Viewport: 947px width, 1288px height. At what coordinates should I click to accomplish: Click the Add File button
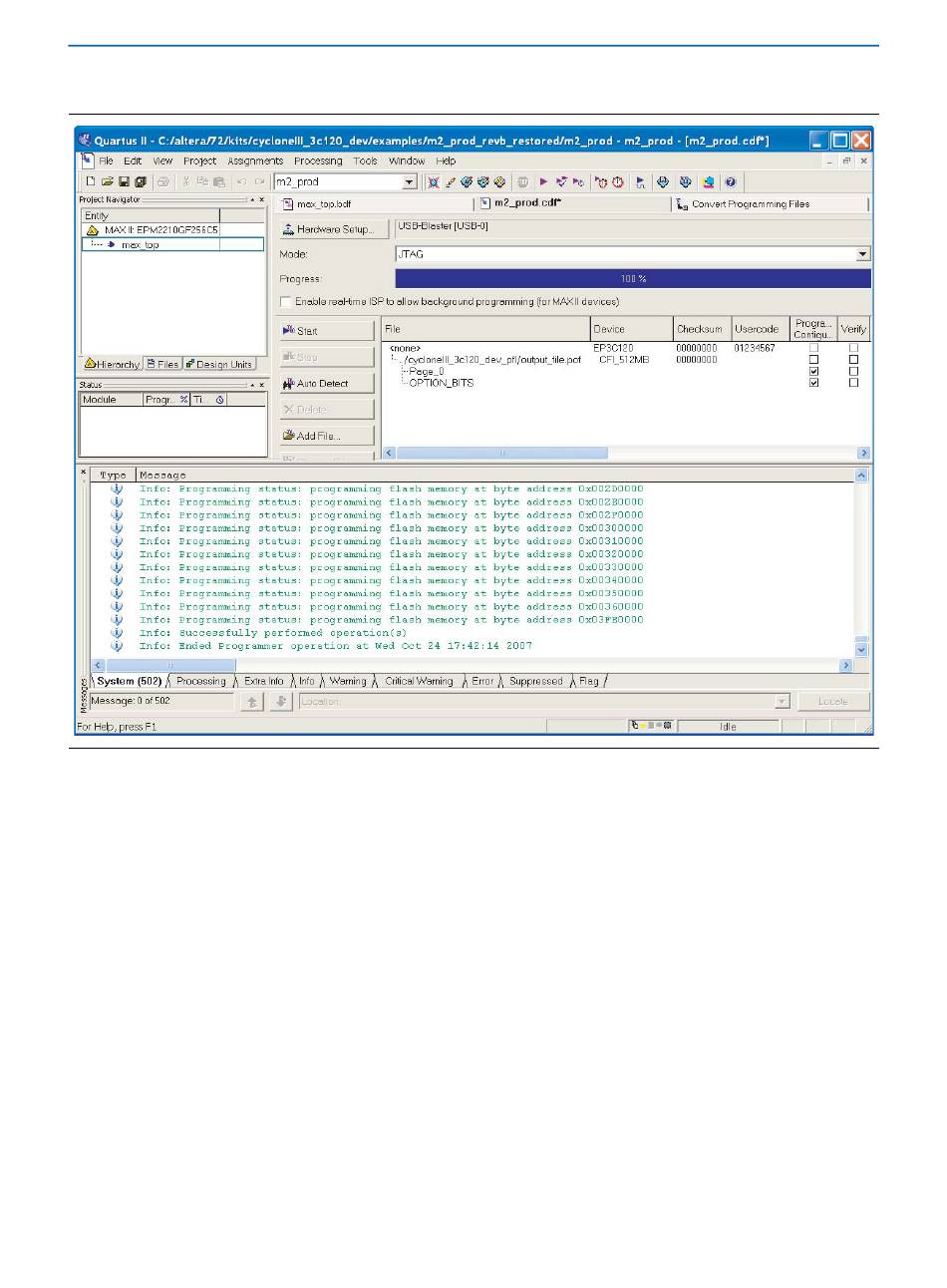click(x=327, y=436)
